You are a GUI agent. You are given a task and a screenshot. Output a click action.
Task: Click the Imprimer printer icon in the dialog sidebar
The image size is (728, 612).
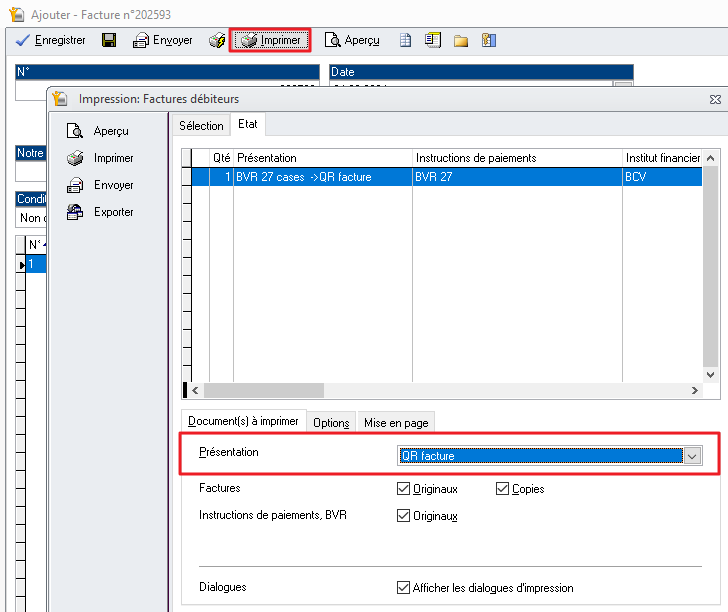(75, 158)
